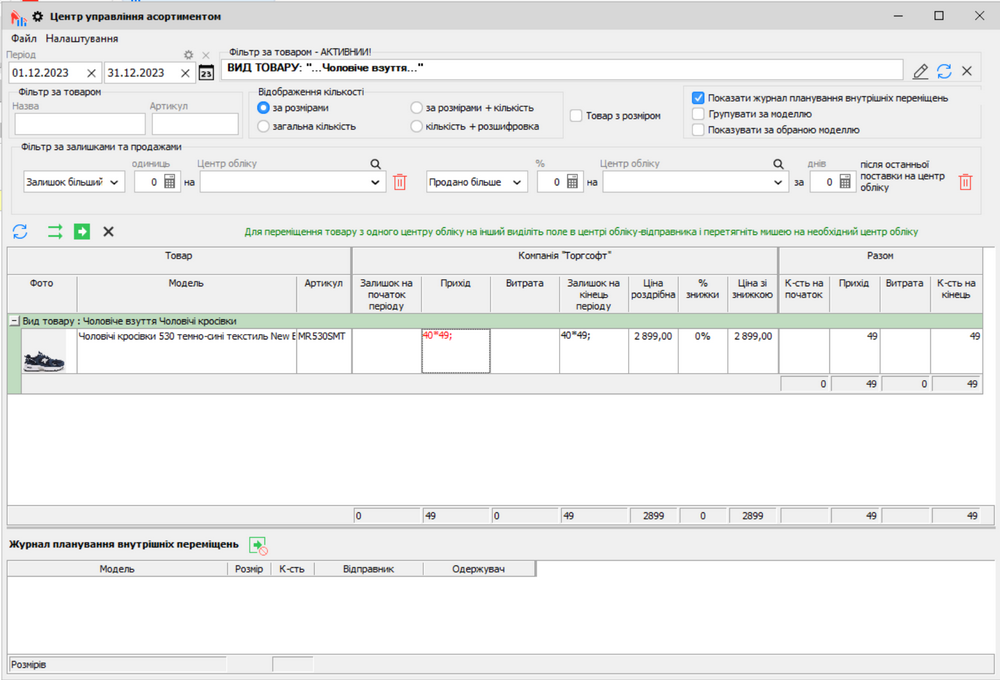Clear the active product filter with X icon
This screenshot has width=1000, height=680.
(967, 71)
